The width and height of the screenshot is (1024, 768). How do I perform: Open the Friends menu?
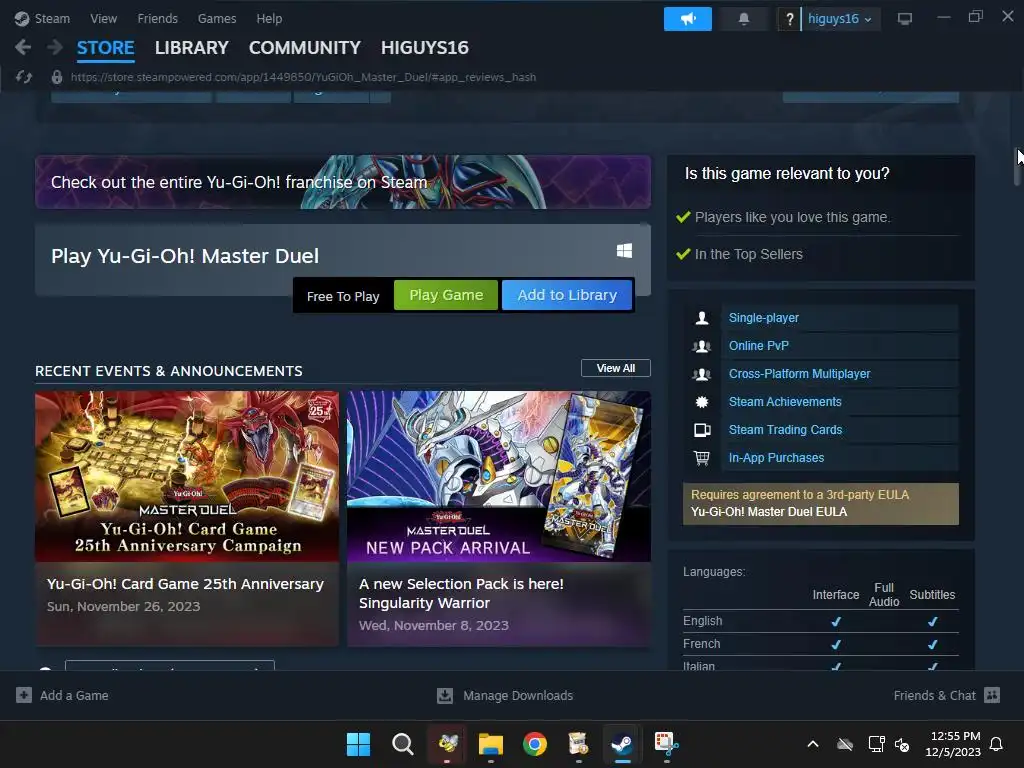tap(157, 19)
